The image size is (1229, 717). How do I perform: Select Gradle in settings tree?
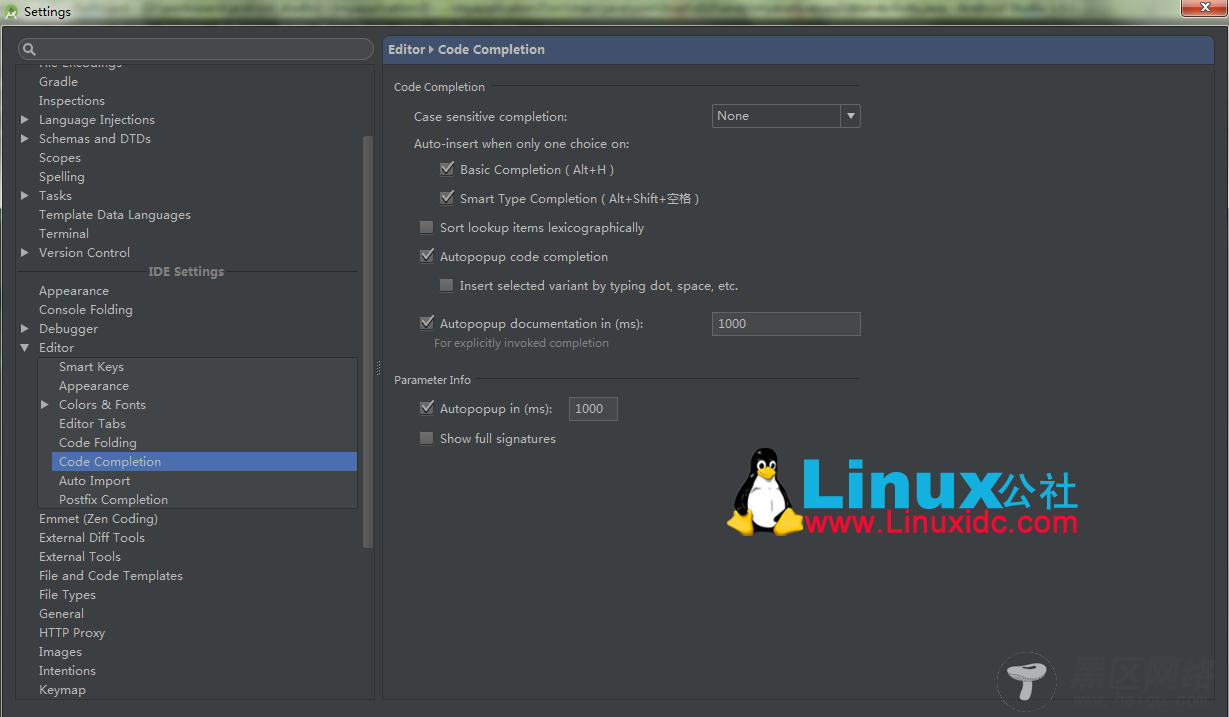pos(58,82)
